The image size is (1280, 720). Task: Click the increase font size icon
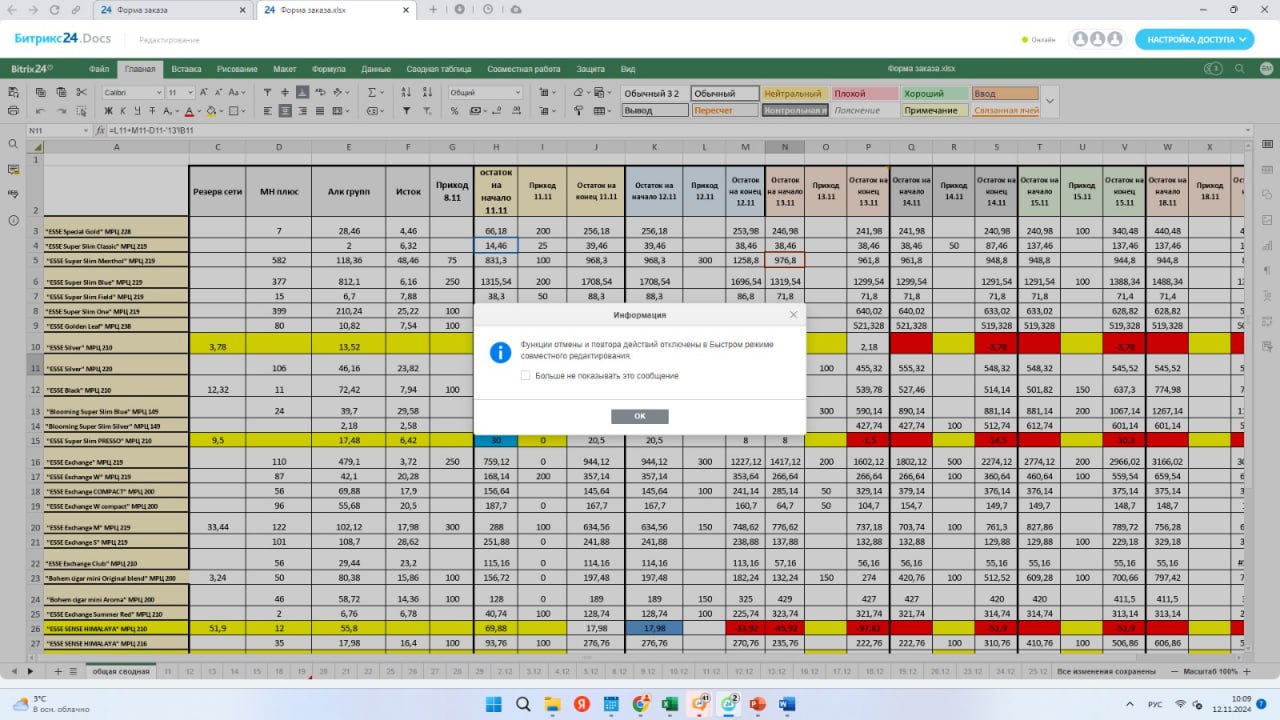pos(202,92)
